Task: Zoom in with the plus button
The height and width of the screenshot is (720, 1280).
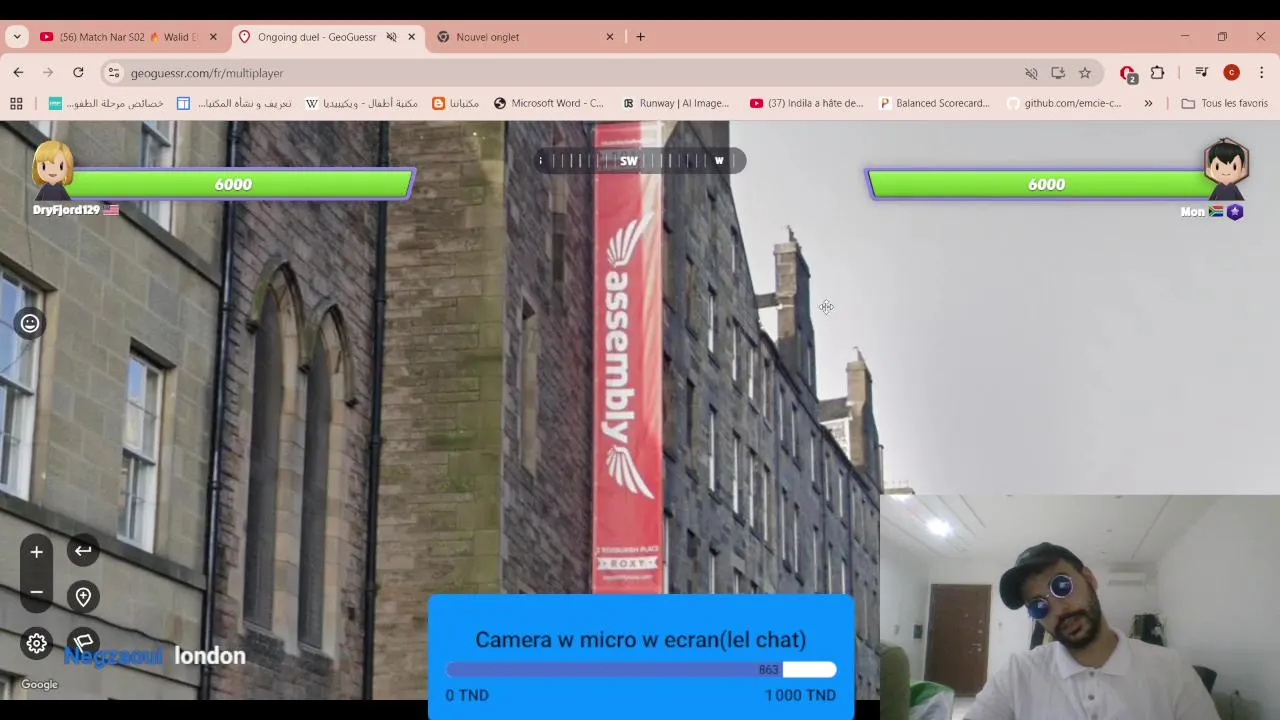Action: pyautogui.click(x=36, y=552)
